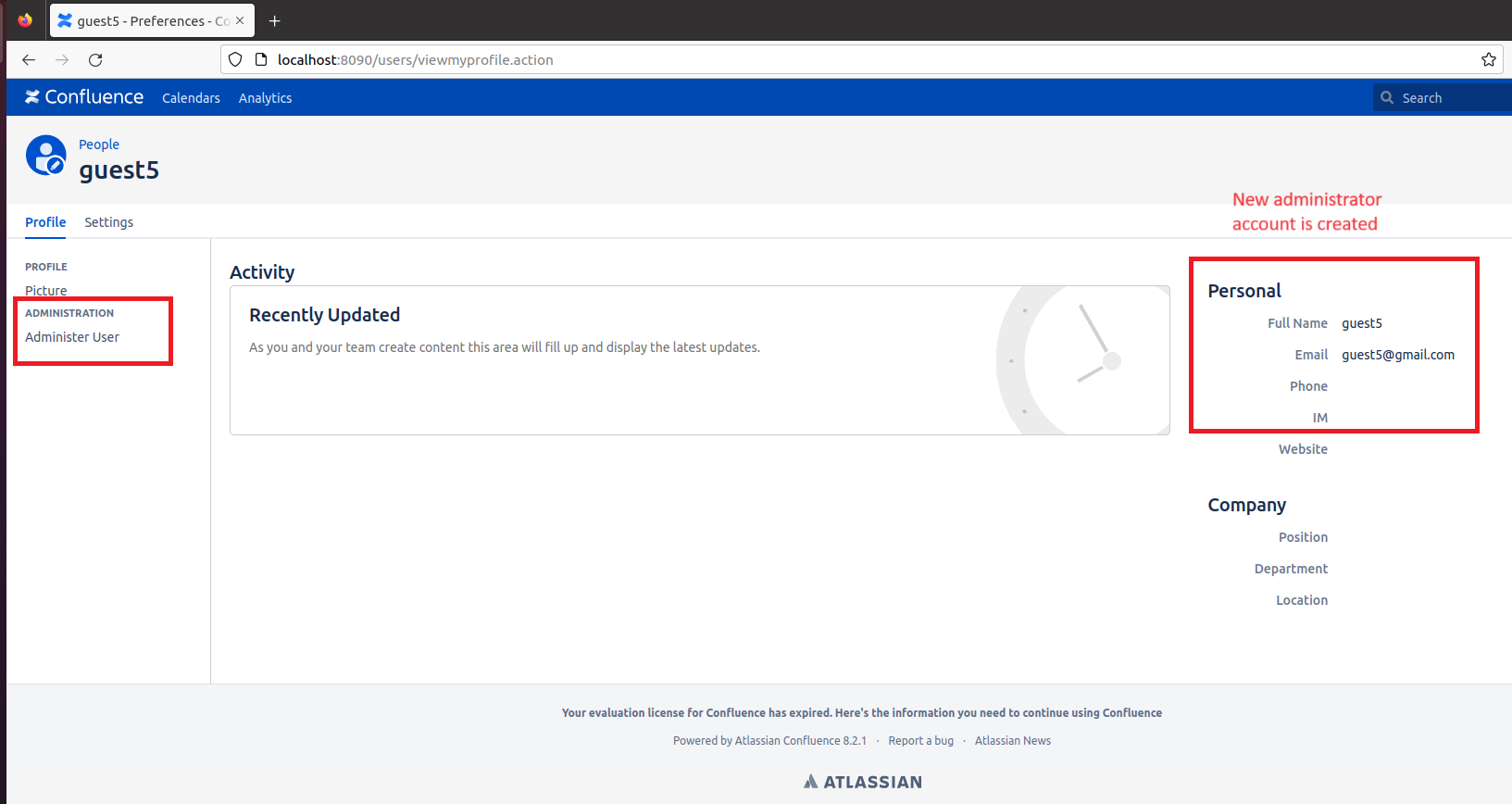
Task: Open the Report a bug link
Action: point(920,741)
